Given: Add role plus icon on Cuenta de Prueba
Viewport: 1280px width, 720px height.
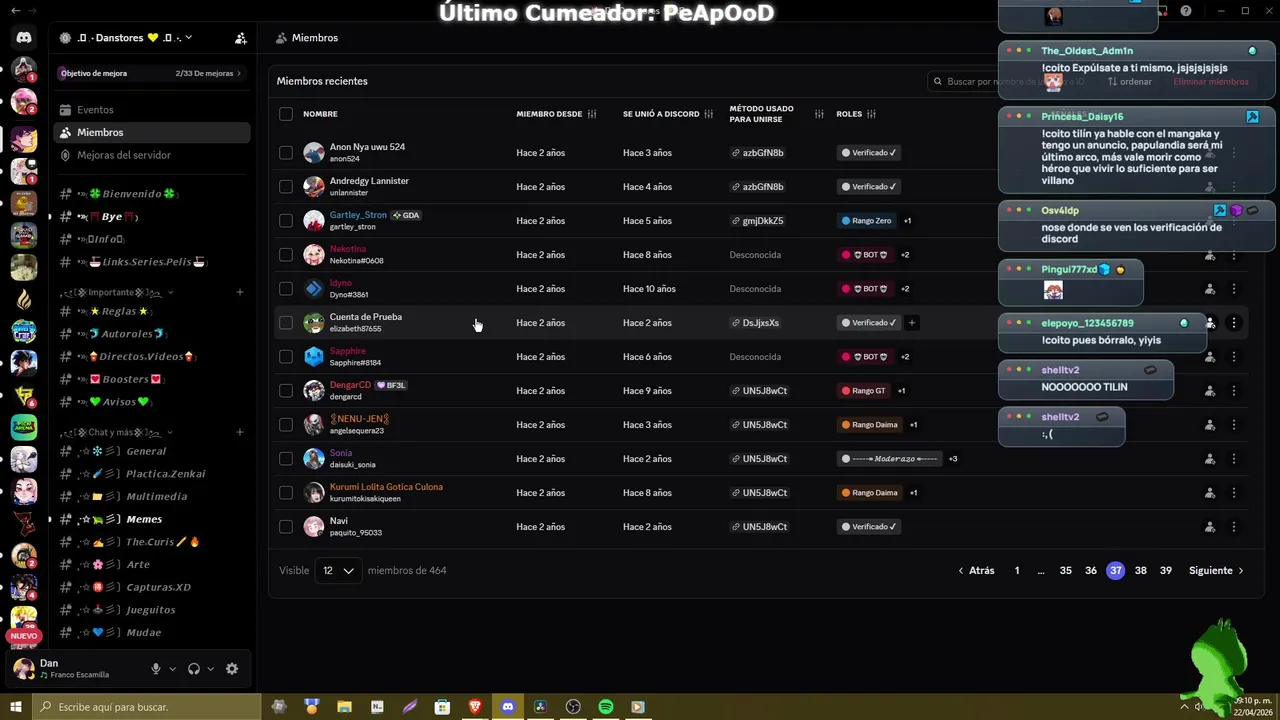Looking at the screenshot, I should click(912, 323).
